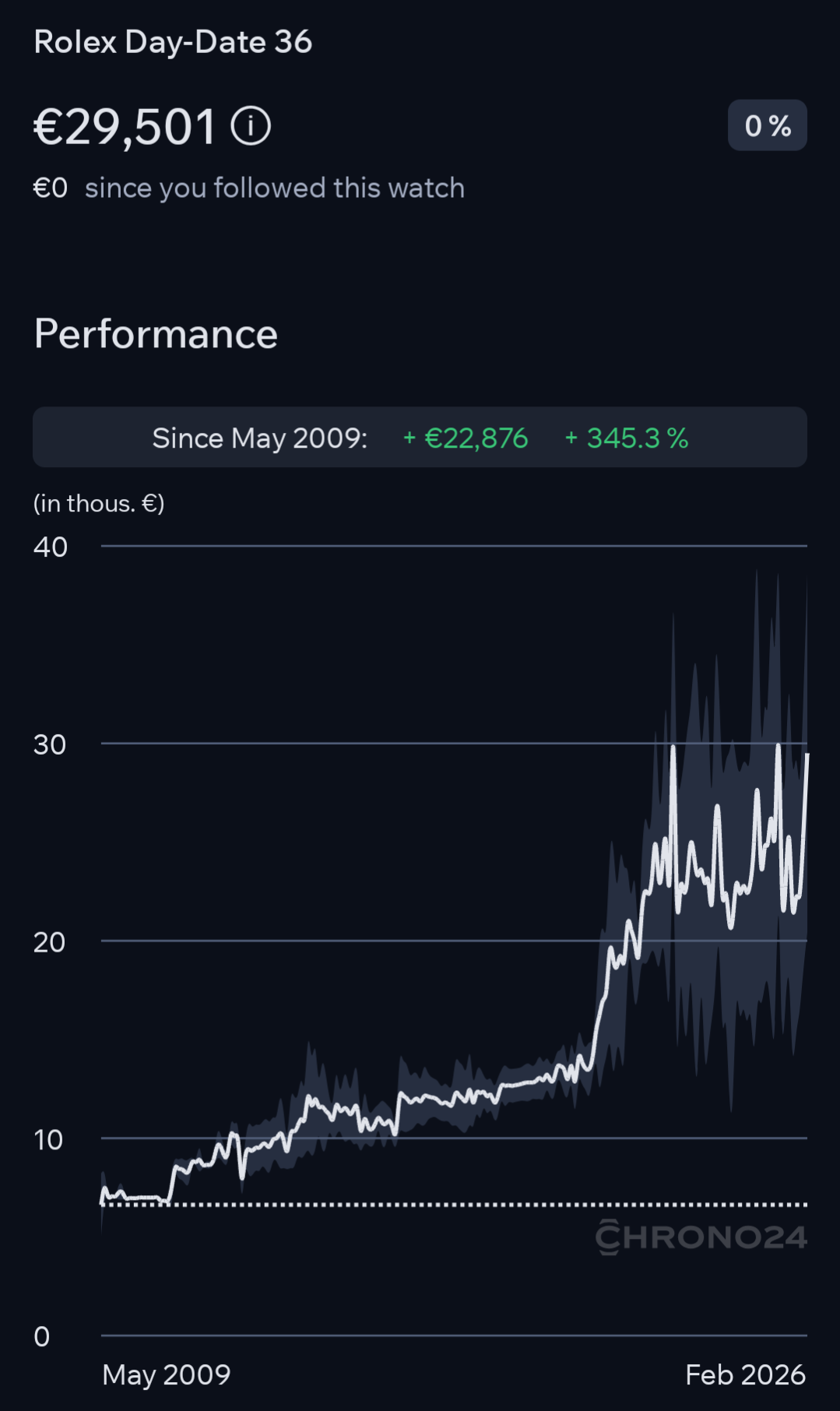This screenshot has width=840, height=1411.
Task: Click the Rolex Day-Date 36 title
Action: point(173,42)
